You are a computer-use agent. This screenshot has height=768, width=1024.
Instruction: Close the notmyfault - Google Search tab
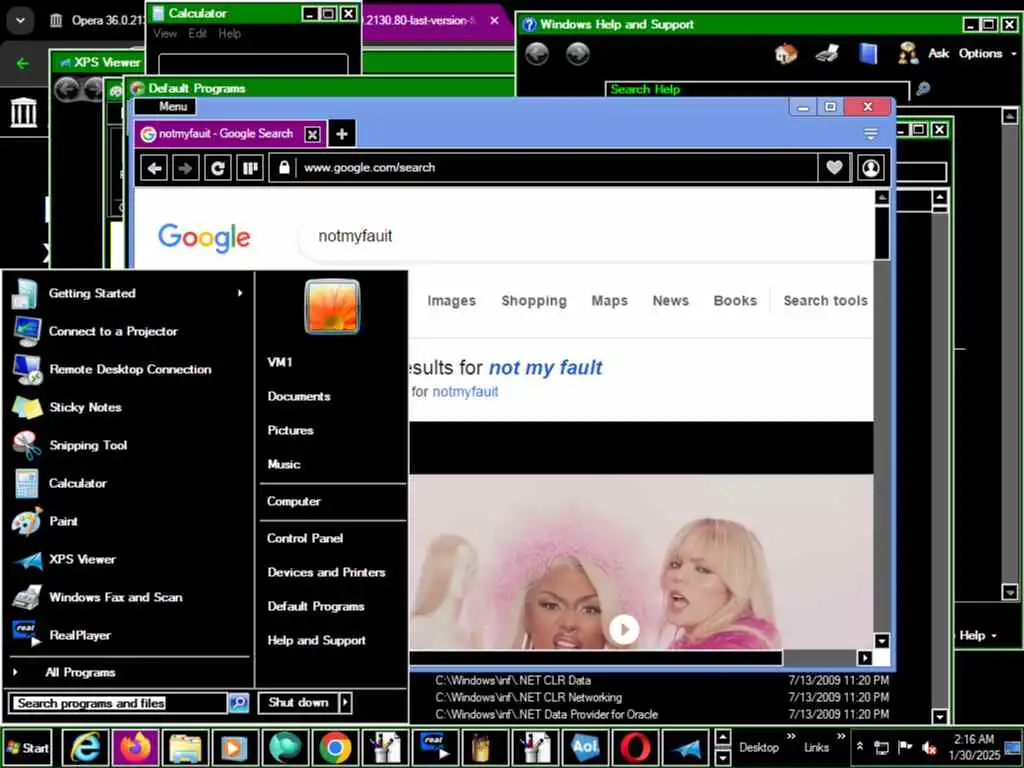pos(313,135)
